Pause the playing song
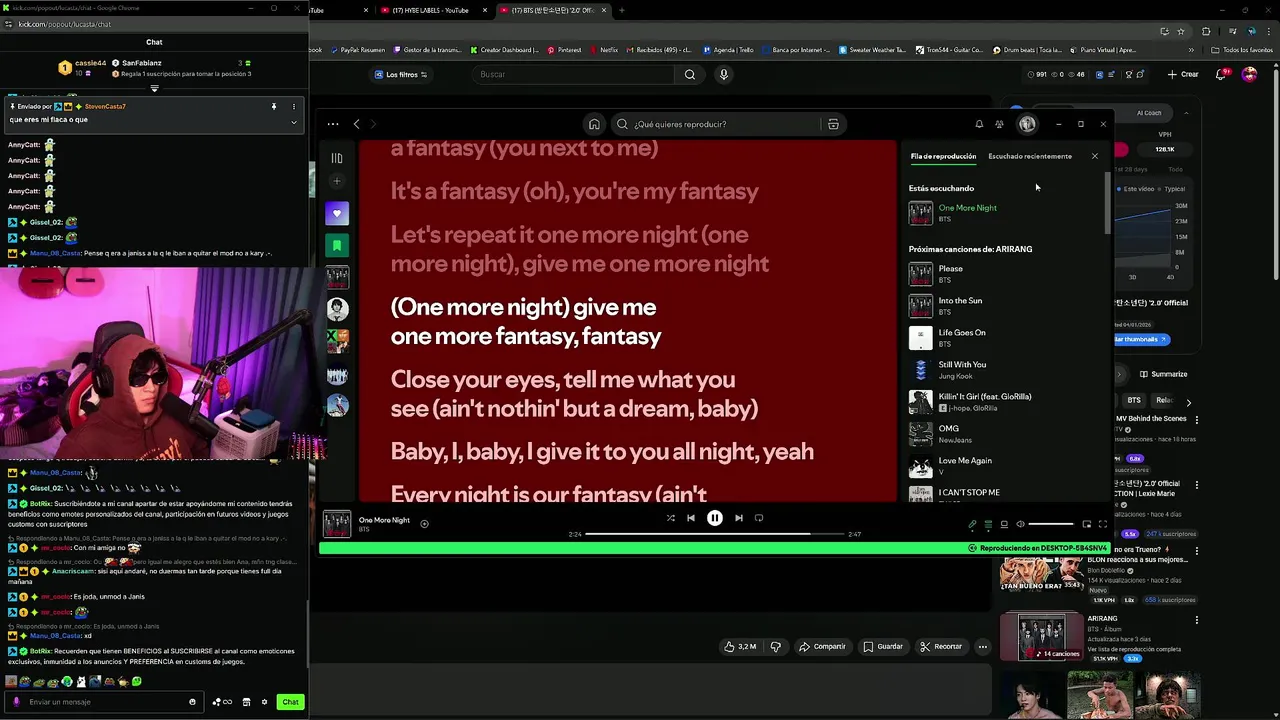The height and width of the screenshot is (720, 1280). [715, 518]
